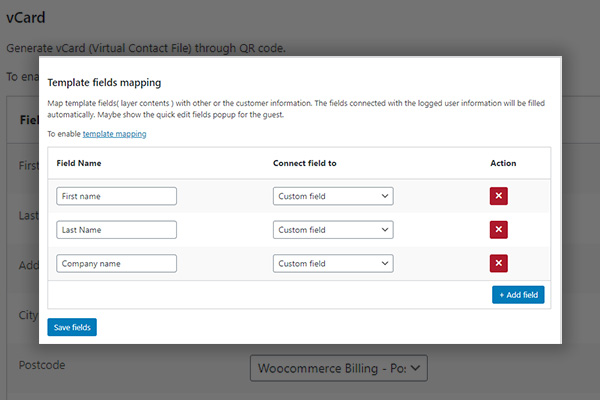Click the Last Name input field

coord(116,230)
